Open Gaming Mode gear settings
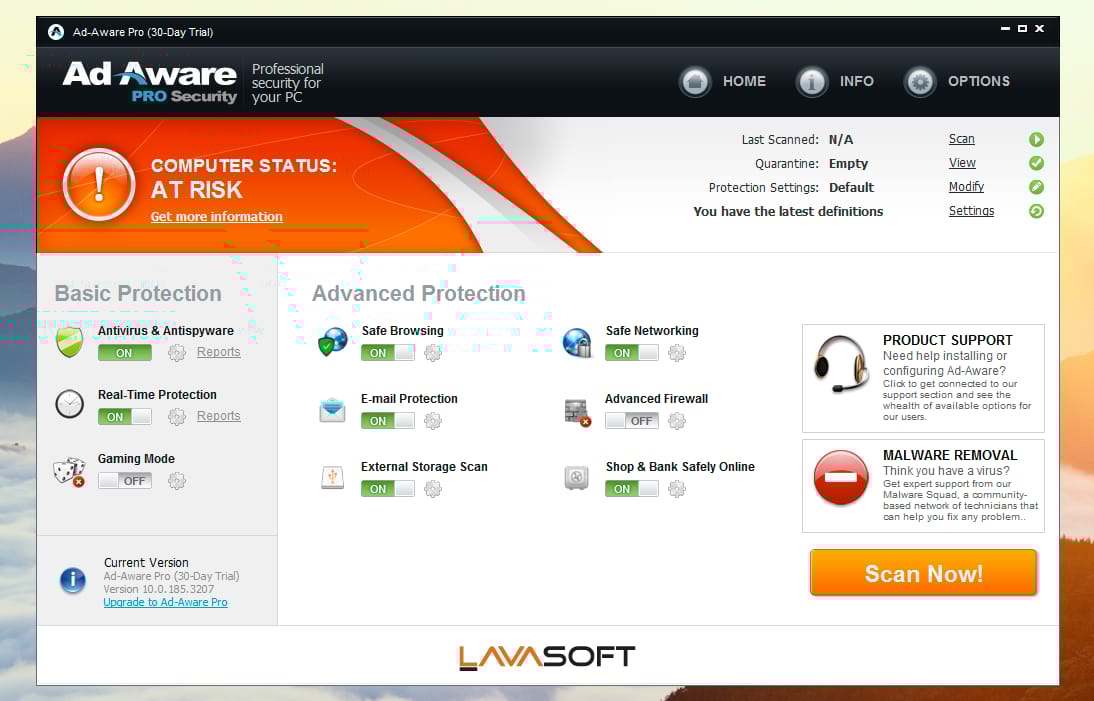The width and height of the screenshot is (1094, 701). [177, 481]
